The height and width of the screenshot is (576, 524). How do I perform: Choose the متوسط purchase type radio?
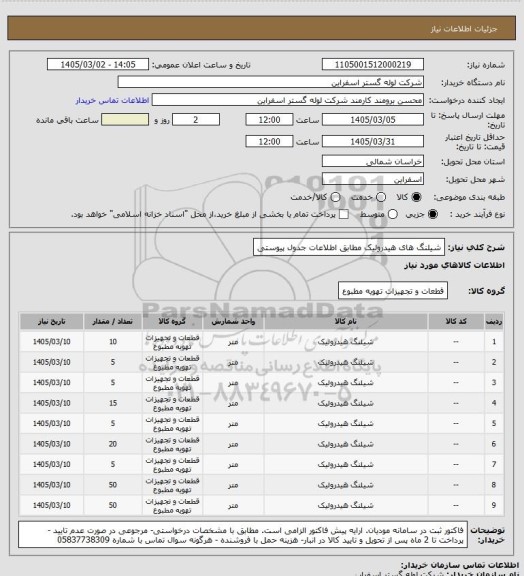[393, 214]
